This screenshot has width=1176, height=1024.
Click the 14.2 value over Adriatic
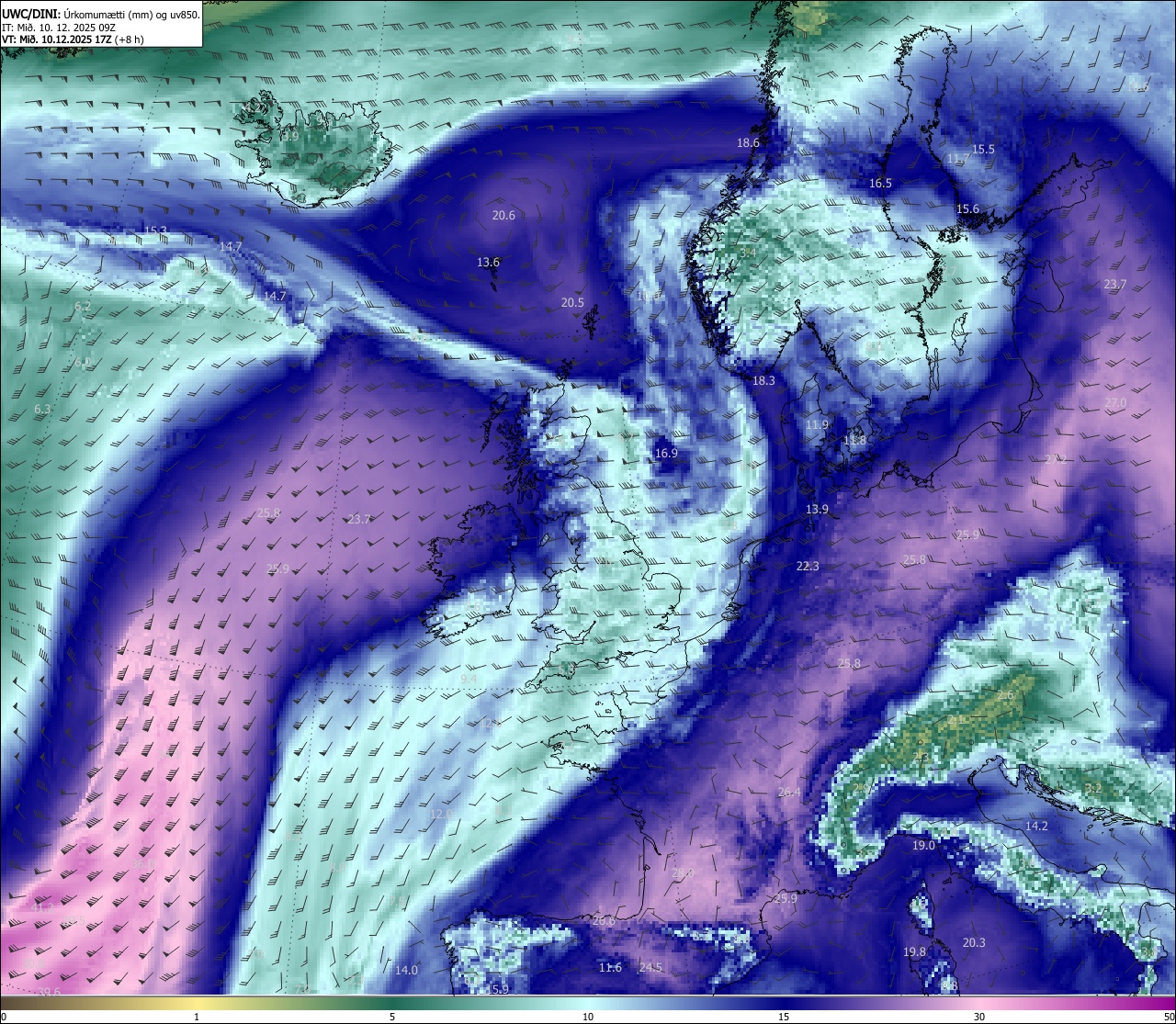[1036, 827]
